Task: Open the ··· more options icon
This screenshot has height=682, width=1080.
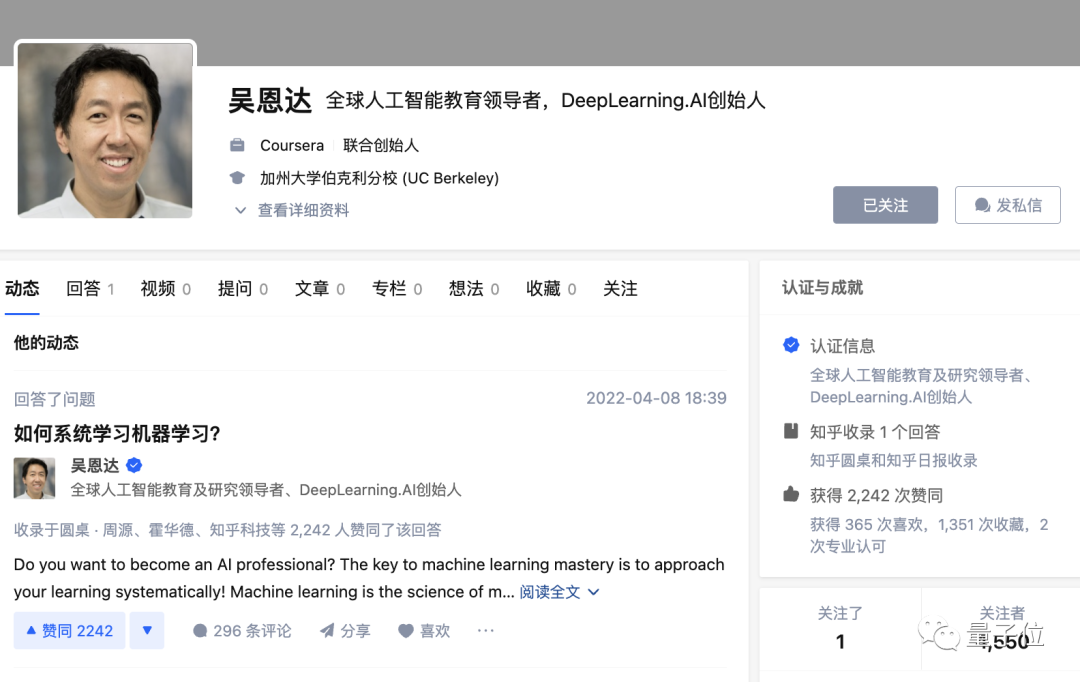Action: [485, 630]
